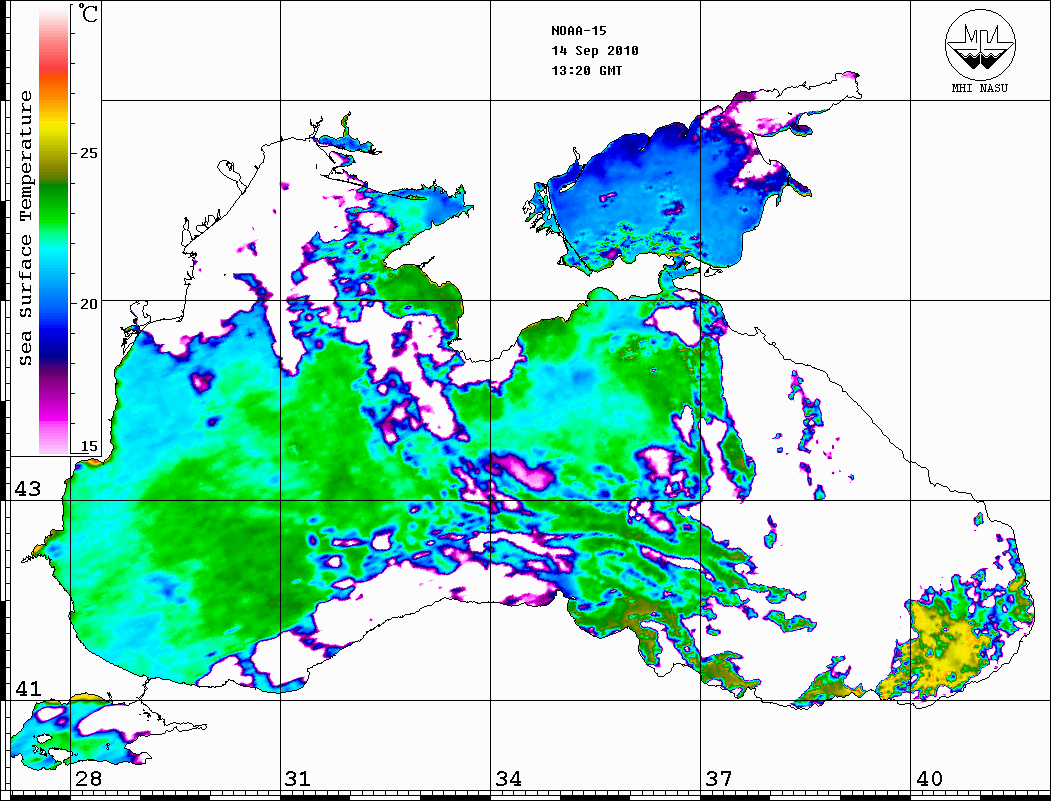Viewport: 1051px width, 801px height.
Task: Click the 'MHI NASU' caption text
Action: pos(979,88)
